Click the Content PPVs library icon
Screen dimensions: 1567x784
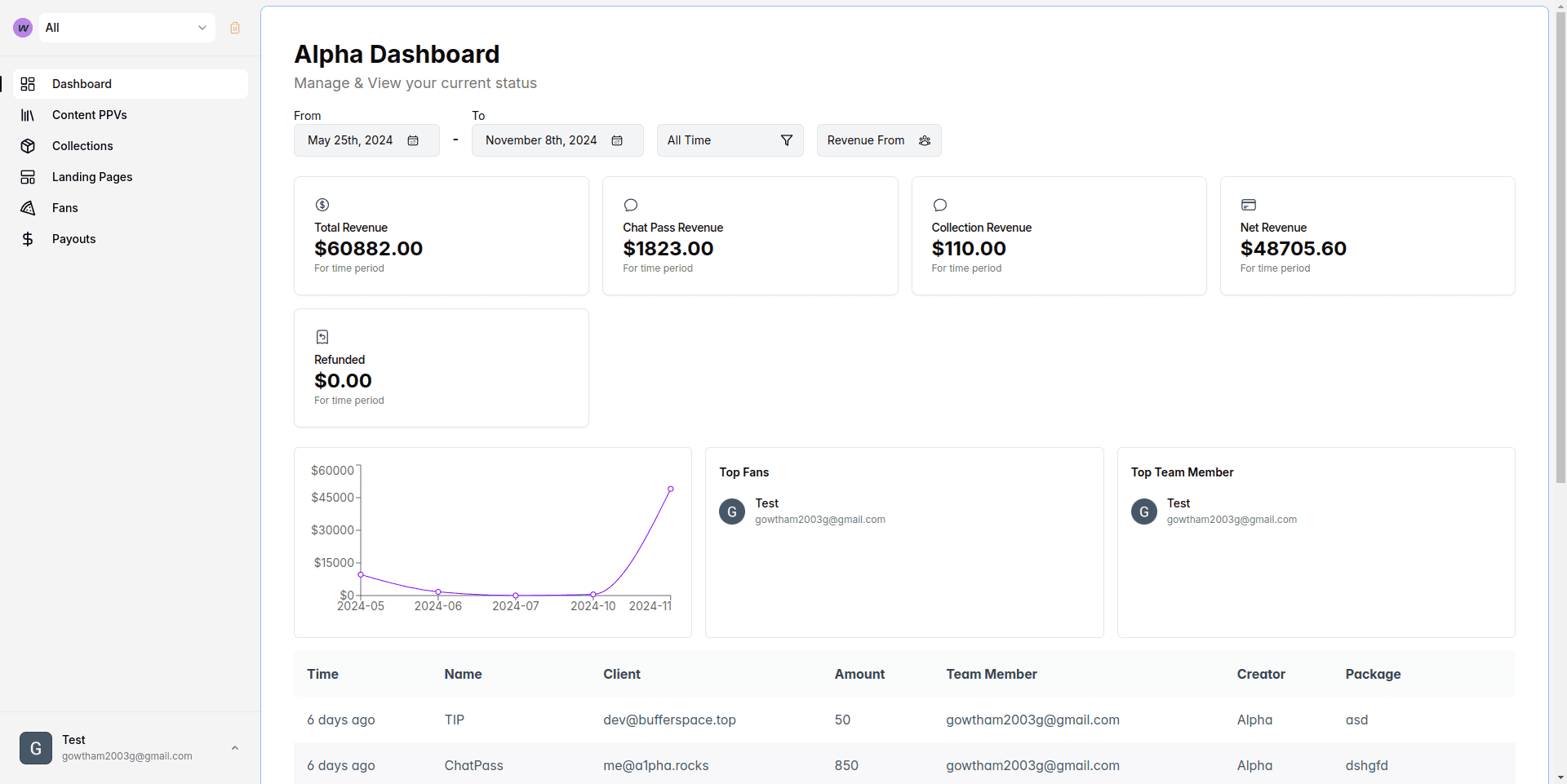click(x=28, y=115)
